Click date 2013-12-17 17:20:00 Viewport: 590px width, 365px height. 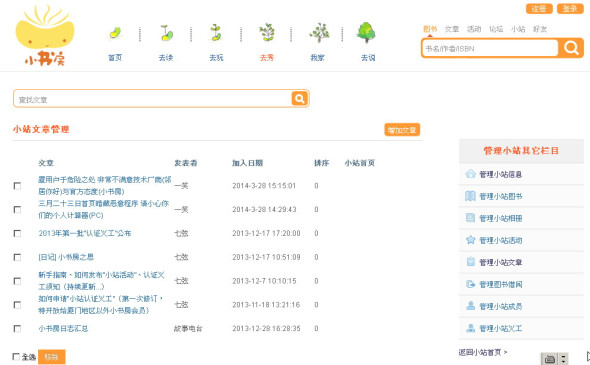(x=266, y=233)
